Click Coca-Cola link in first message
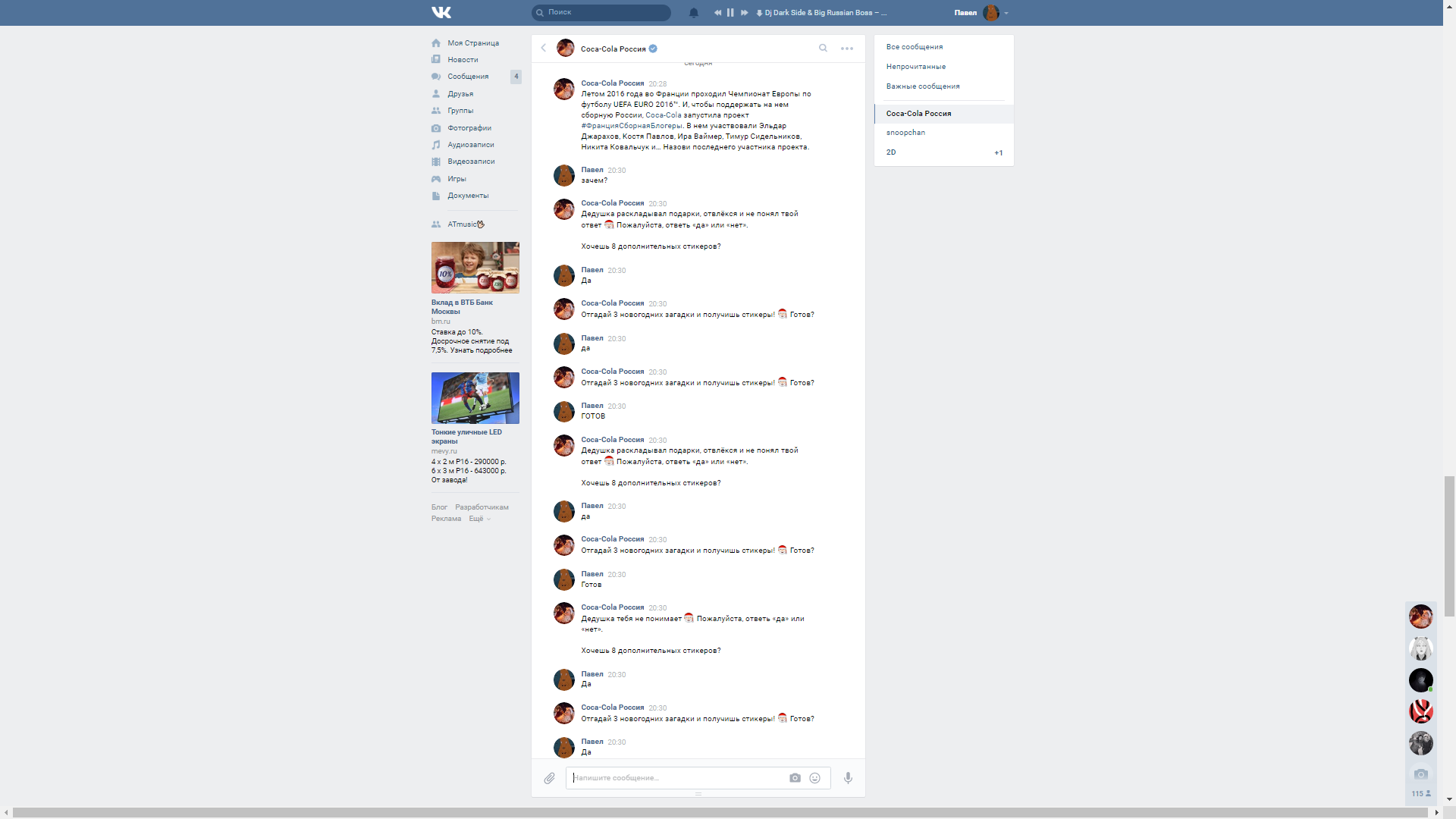The image size is (1456, 819). [663, 115]
